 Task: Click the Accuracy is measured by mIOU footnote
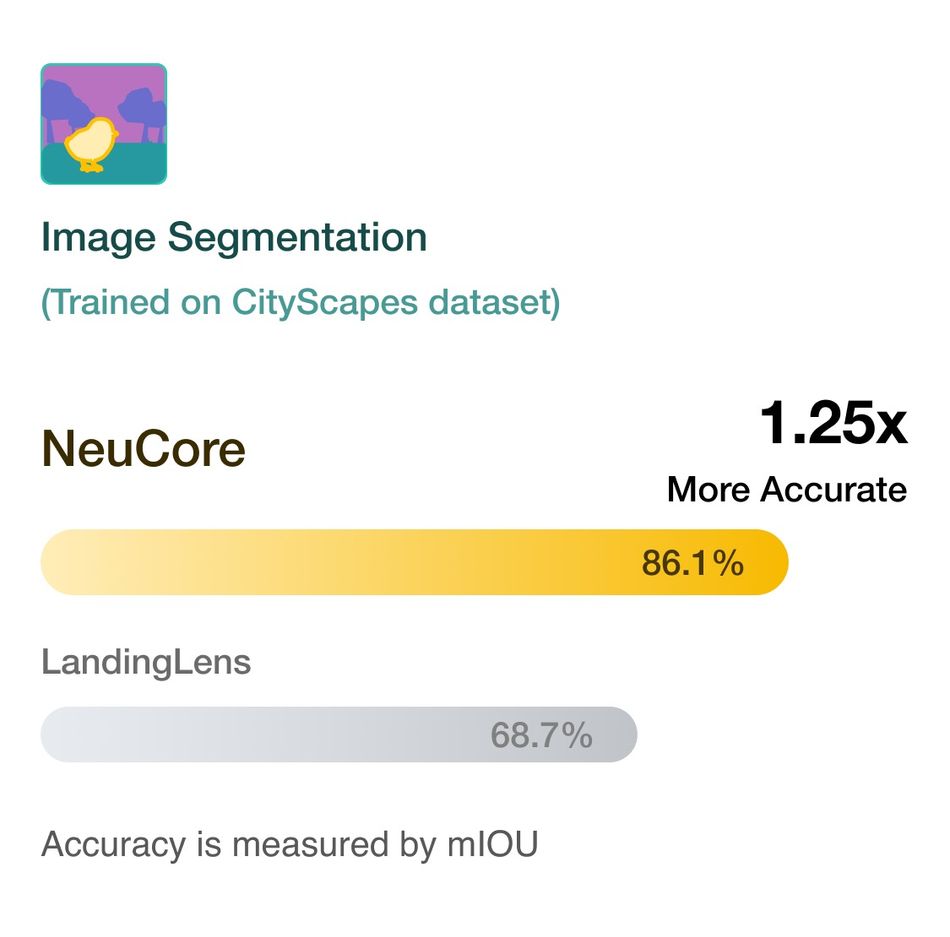click(290, 844)
